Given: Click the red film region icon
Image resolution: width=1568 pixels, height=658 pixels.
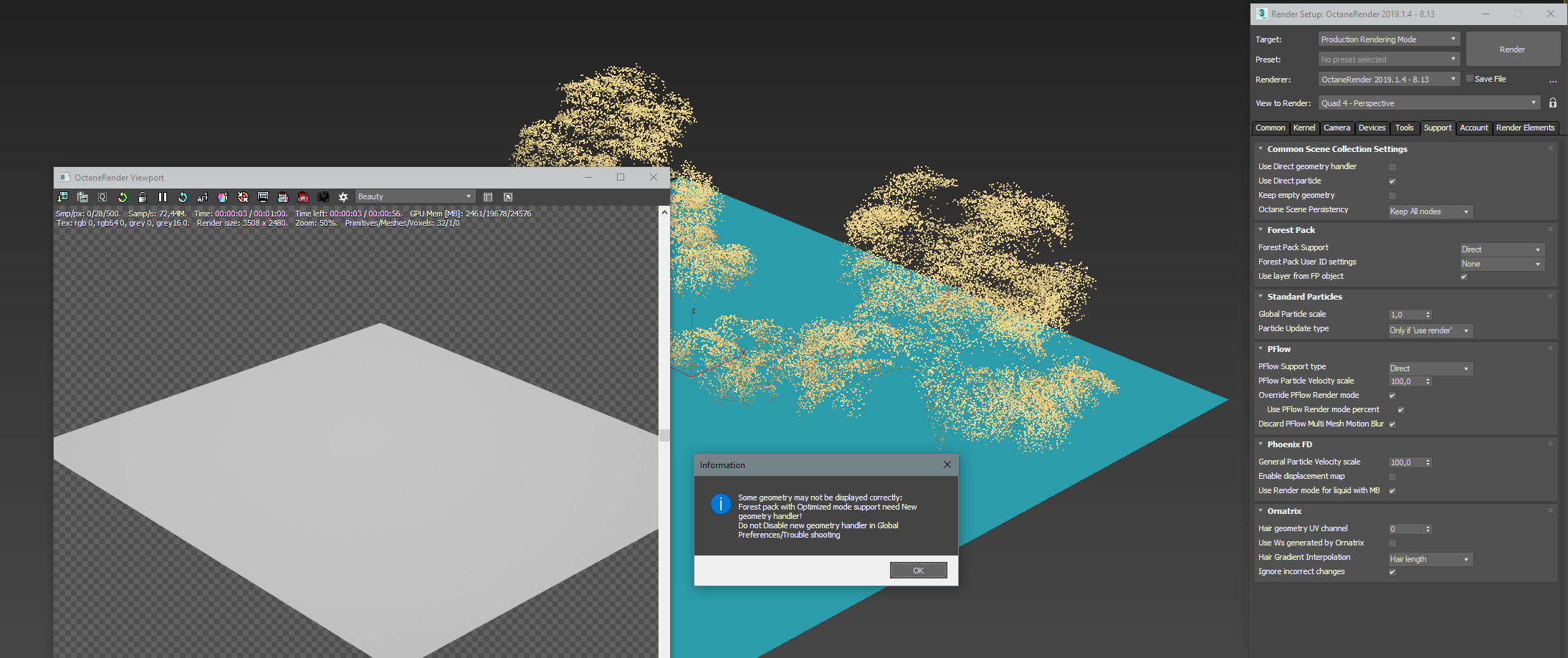Looking at the screenshot, I should point(303,197).
